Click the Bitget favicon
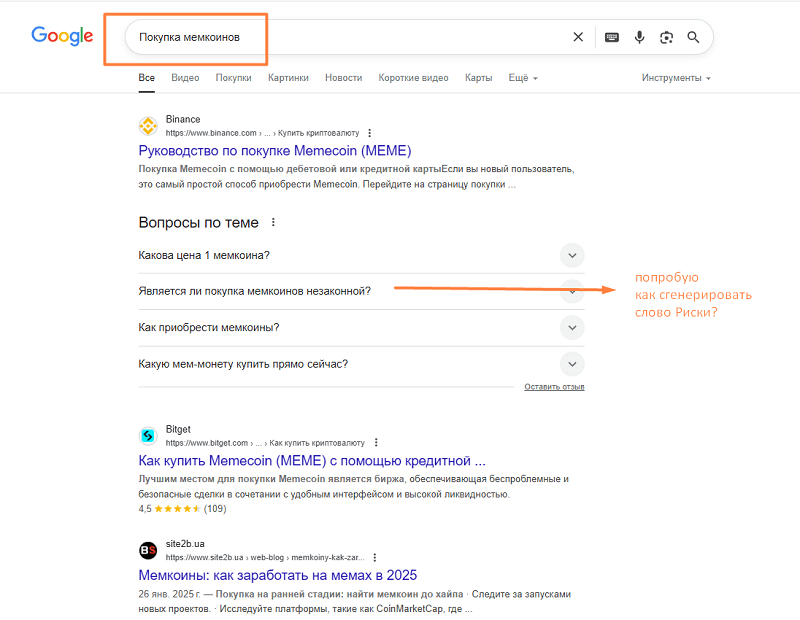Viewport: 800px width, 620px height. (x=148, y=435)
